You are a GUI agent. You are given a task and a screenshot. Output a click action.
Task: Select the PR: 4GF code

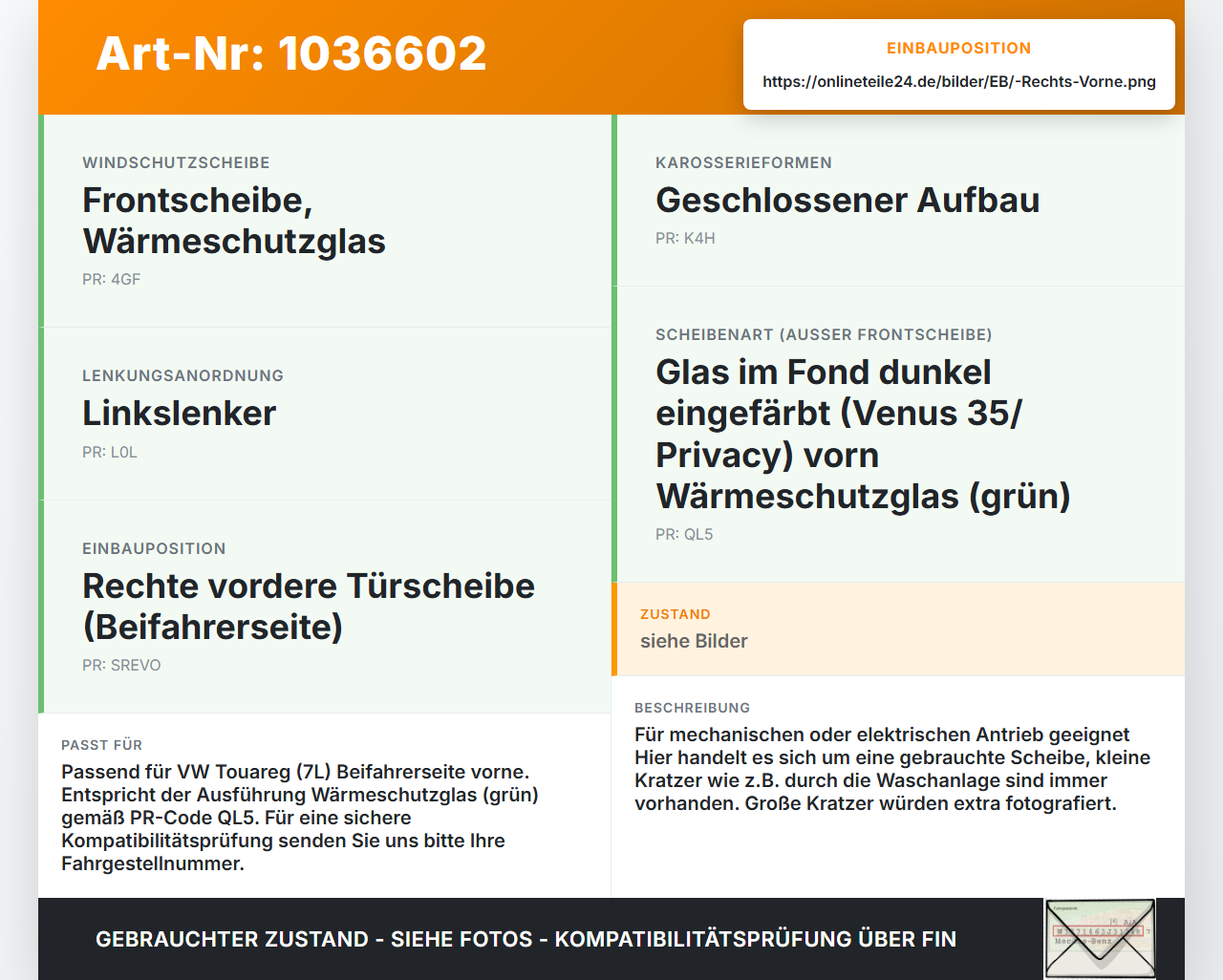point(111,279)
